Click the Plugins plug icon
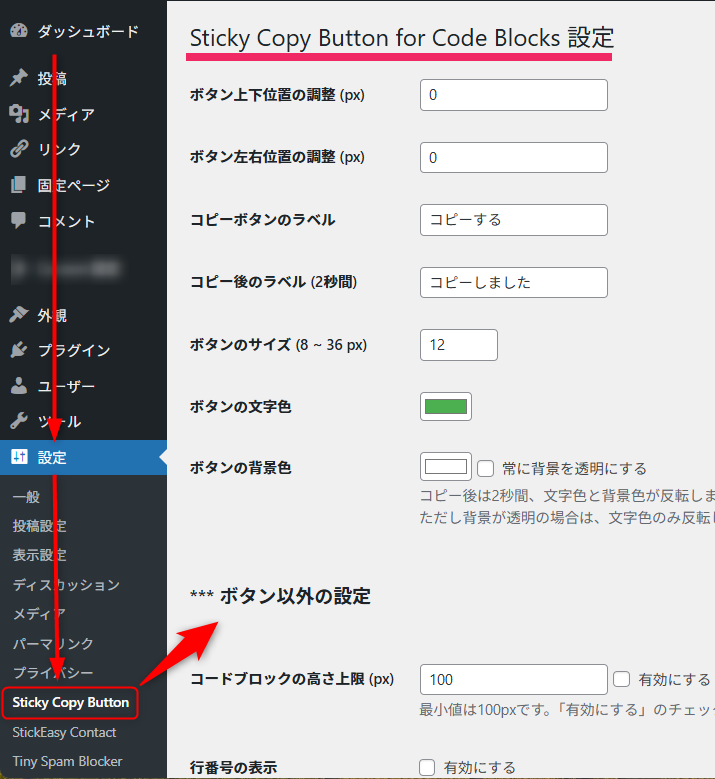 click(19, 350)
